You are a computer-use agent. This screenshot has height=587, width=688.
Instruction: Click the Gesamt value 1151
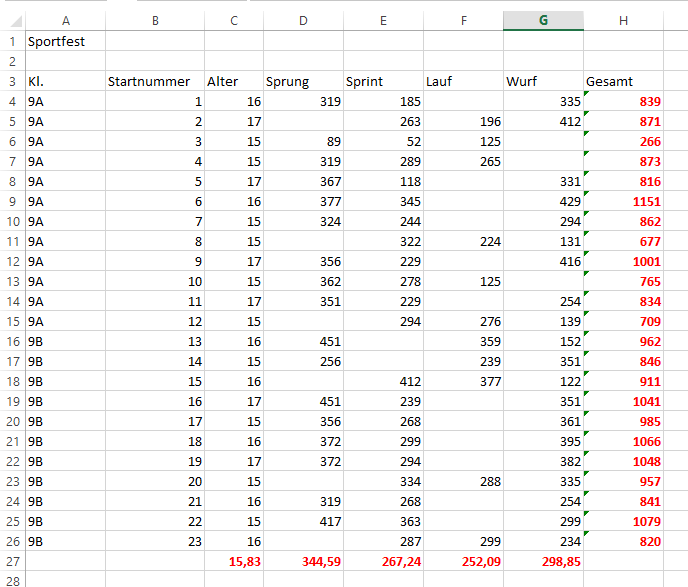635,202
